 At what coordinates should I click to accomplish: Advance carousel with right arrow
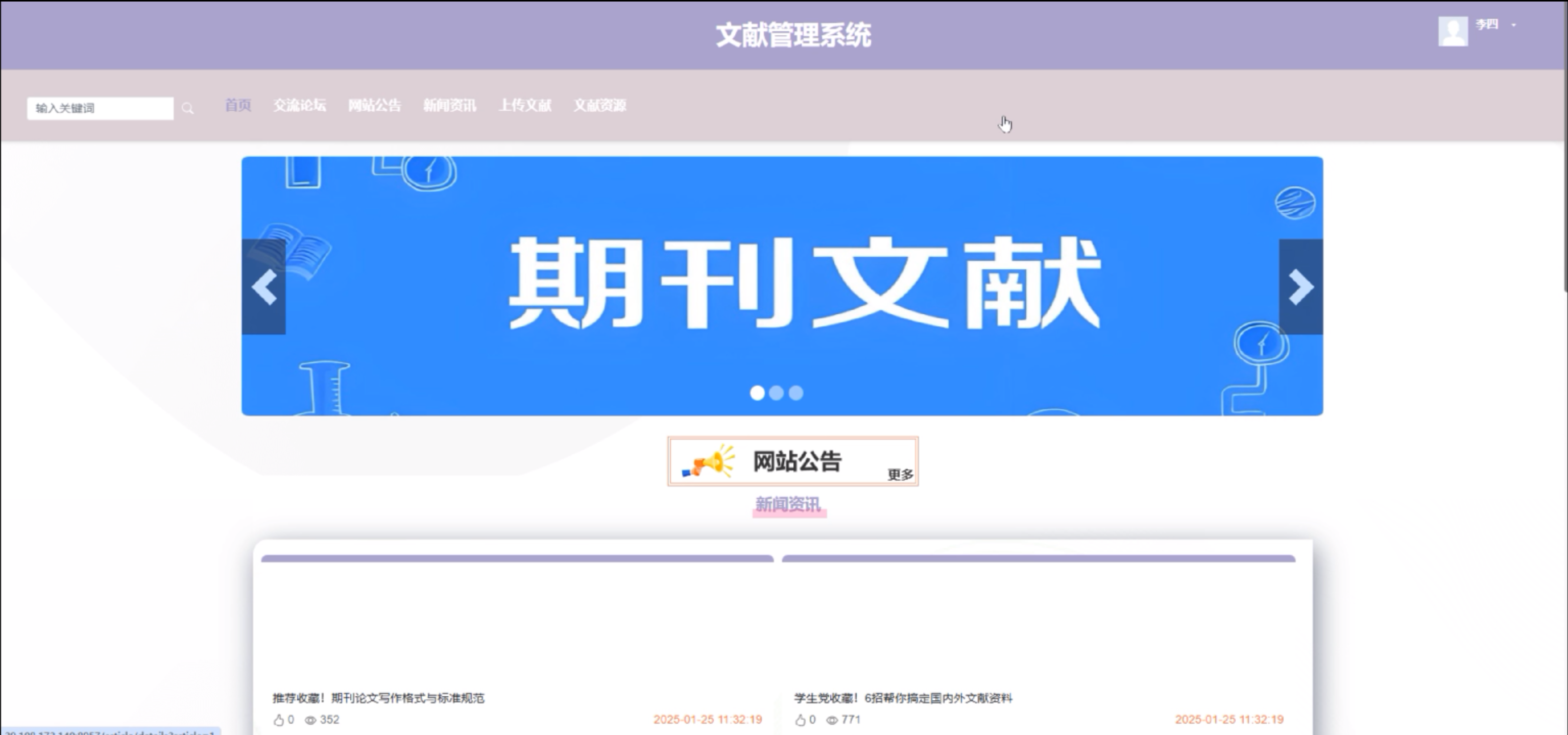click(x=1301, y=286)
